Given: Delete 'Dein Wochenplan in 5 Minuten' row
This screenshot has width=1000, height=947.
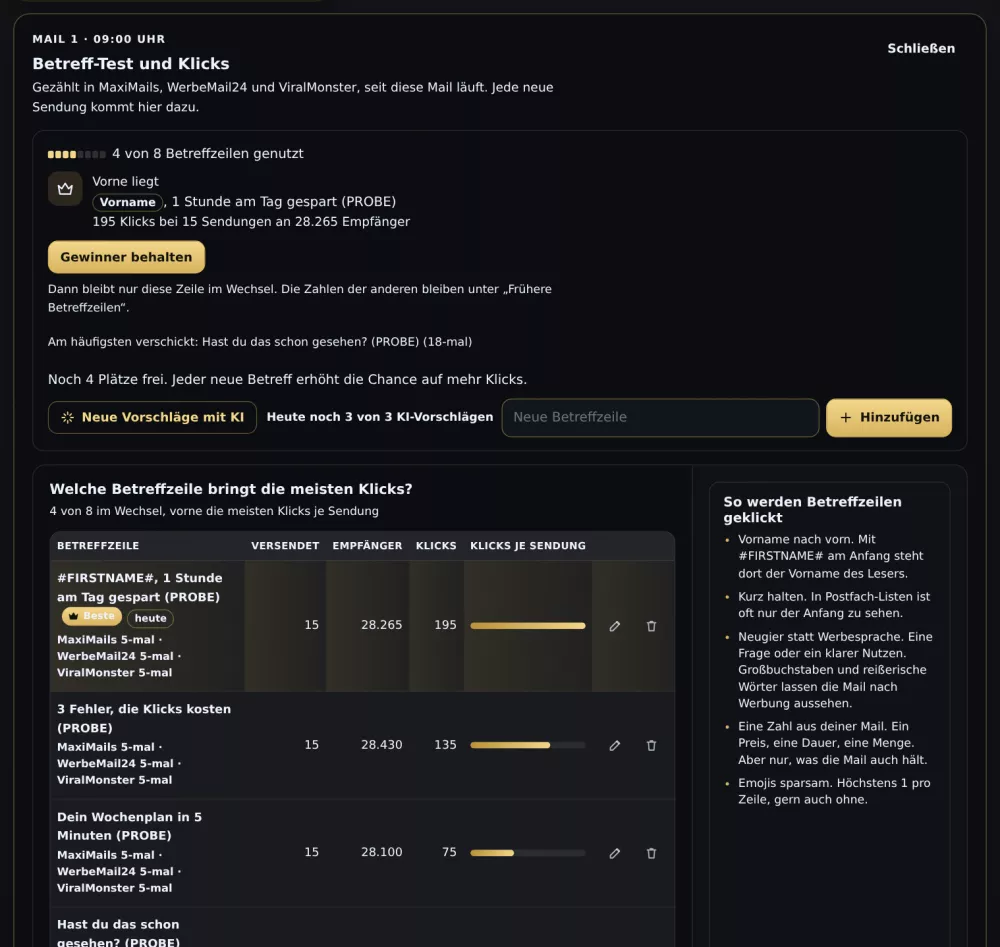Looking at the screenshot, I should [x=651, y=853].
